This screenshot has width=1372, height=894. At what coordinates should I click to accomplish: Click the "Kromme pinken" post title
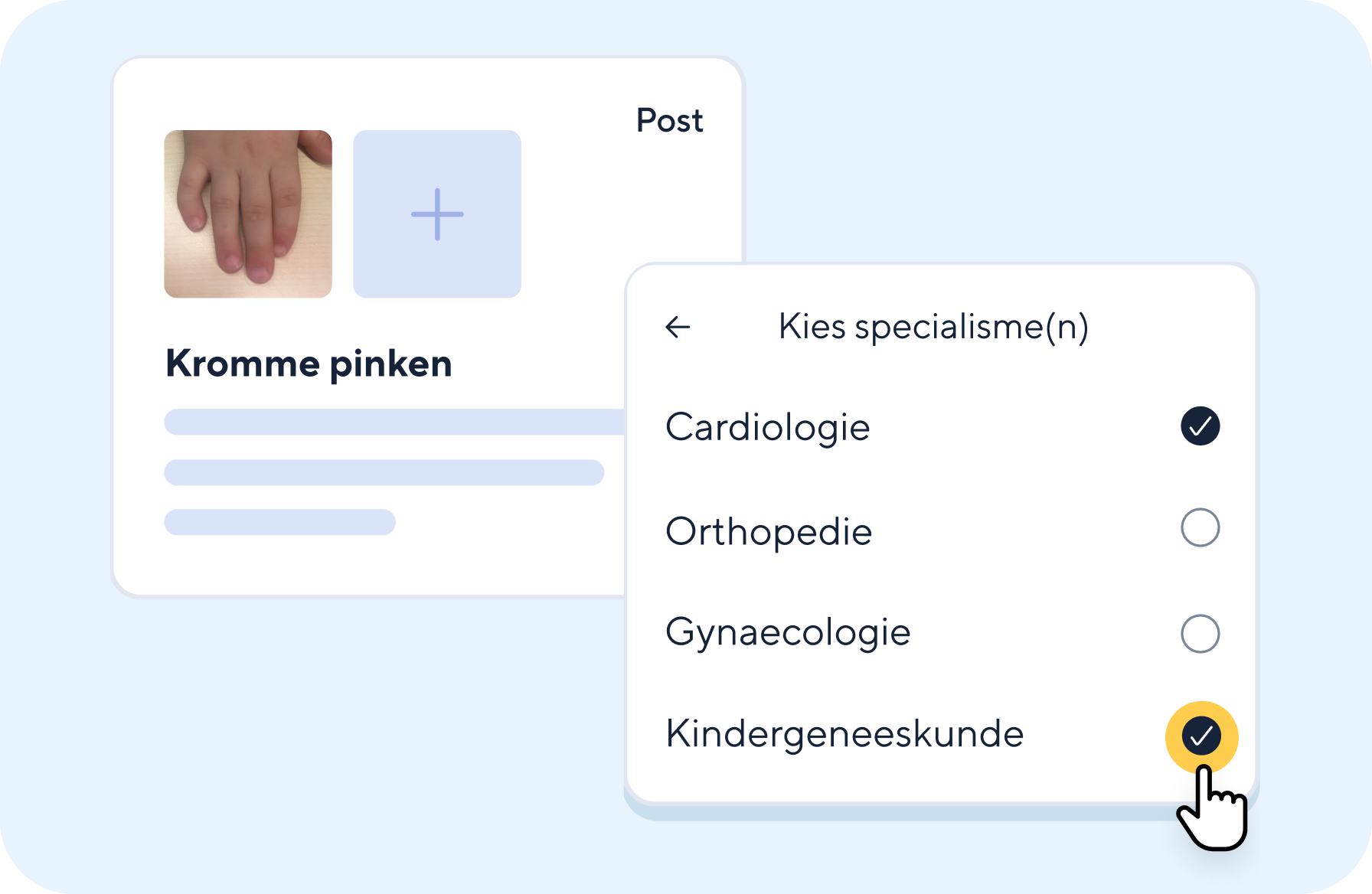pos(309,364)
